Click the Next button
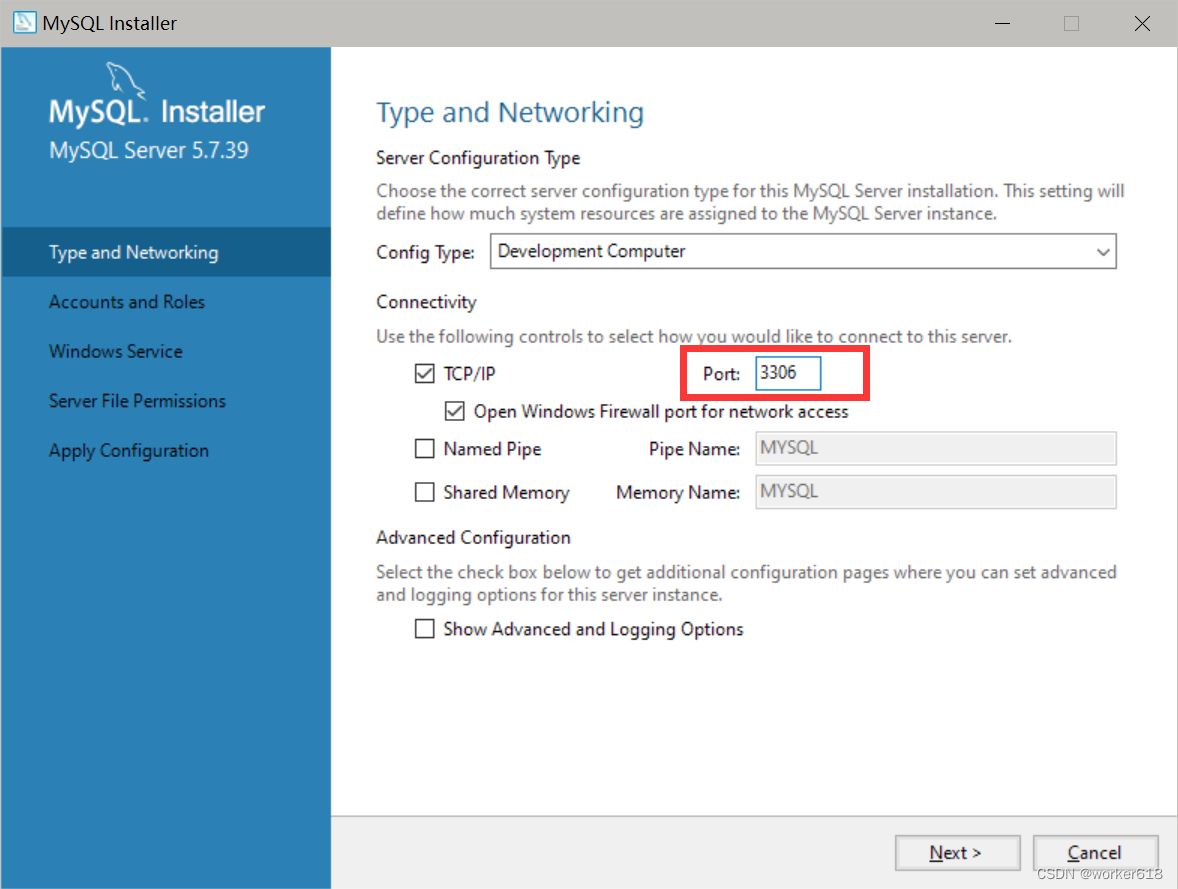Image resolution: width=1178 pixels, height=889 pixels. 957,853
